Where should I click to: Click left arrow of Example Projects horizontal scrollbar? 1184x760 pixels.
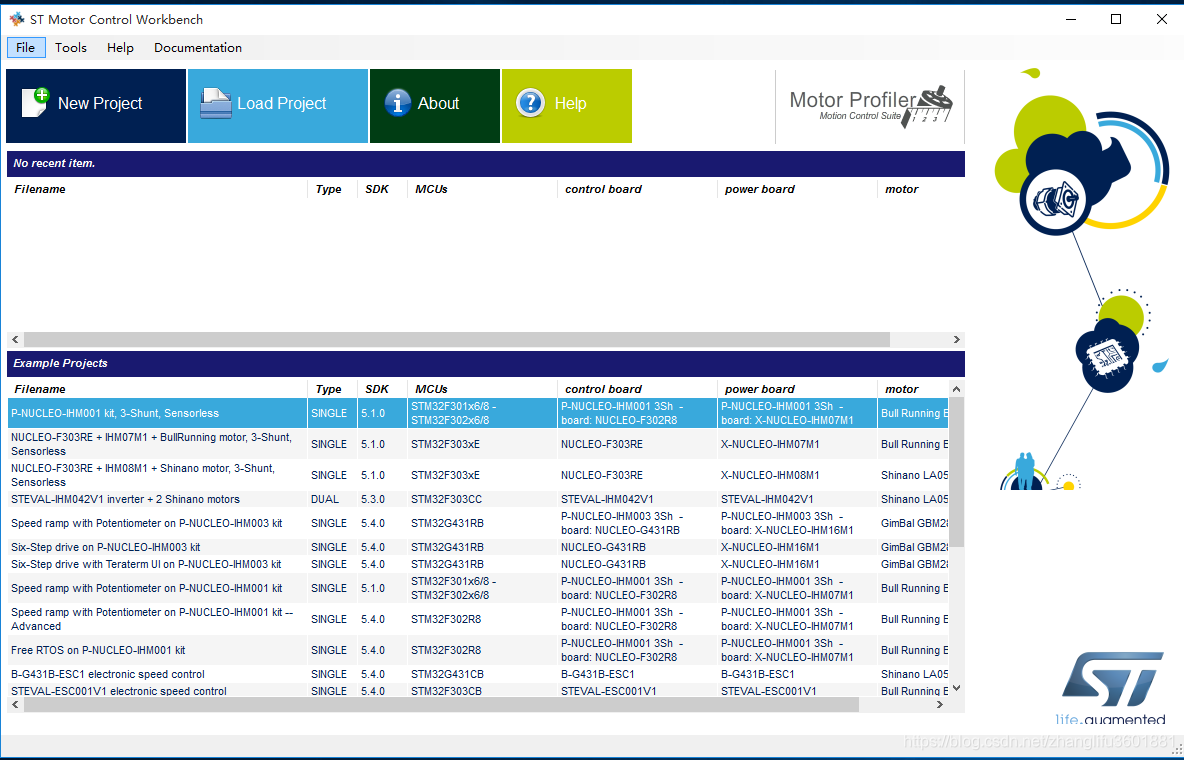pyautogui.click(x=15, y=705)
